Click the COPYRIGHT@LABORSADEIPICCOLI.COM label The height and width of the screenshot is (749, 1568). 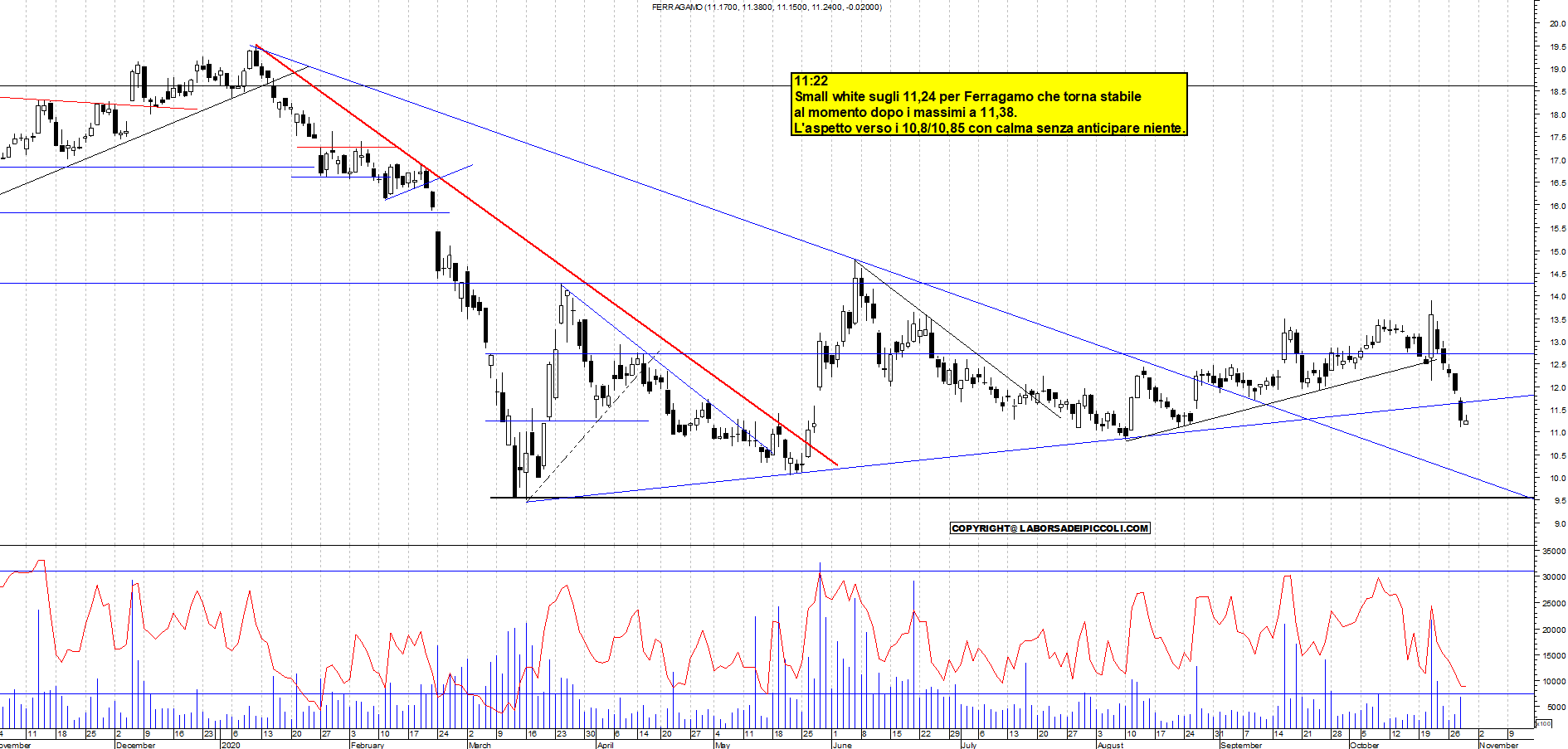click(1050, 528)
